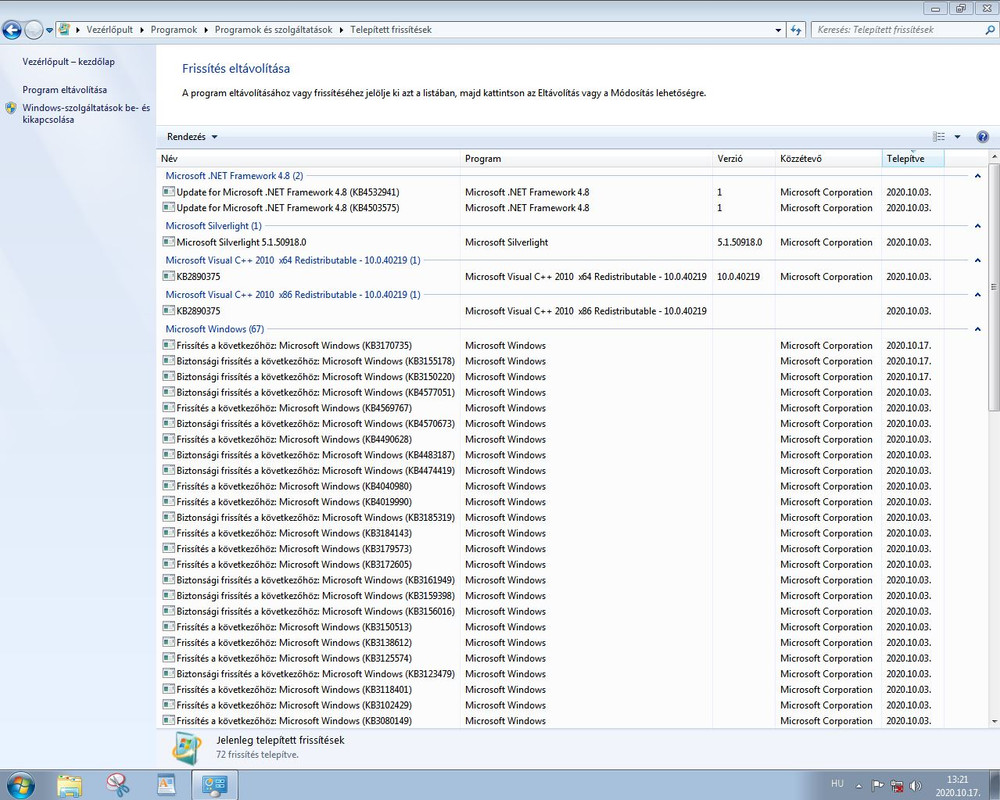
Task: Click the icon of update KB3155178
Action: [168, 360]
